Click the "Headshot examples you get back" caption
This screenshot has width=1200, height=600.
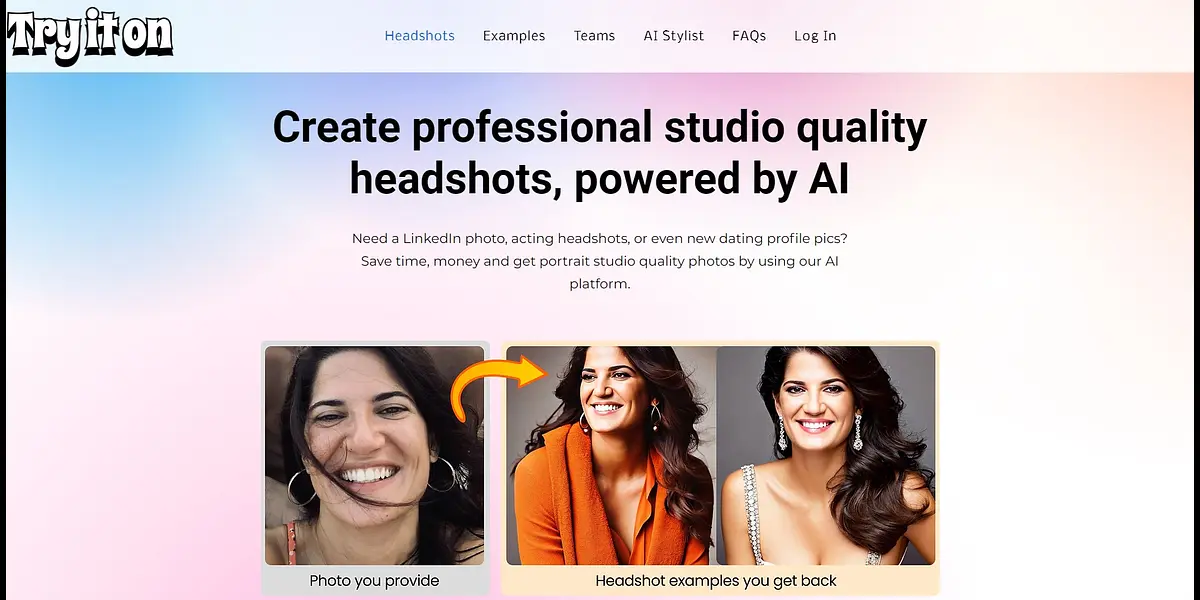coord(716,581)
